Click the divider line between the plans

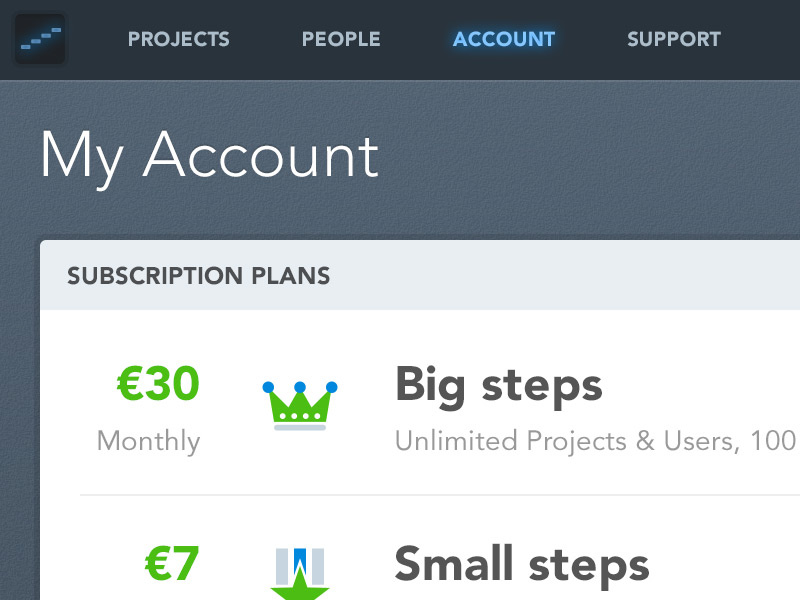click(440, 495)
